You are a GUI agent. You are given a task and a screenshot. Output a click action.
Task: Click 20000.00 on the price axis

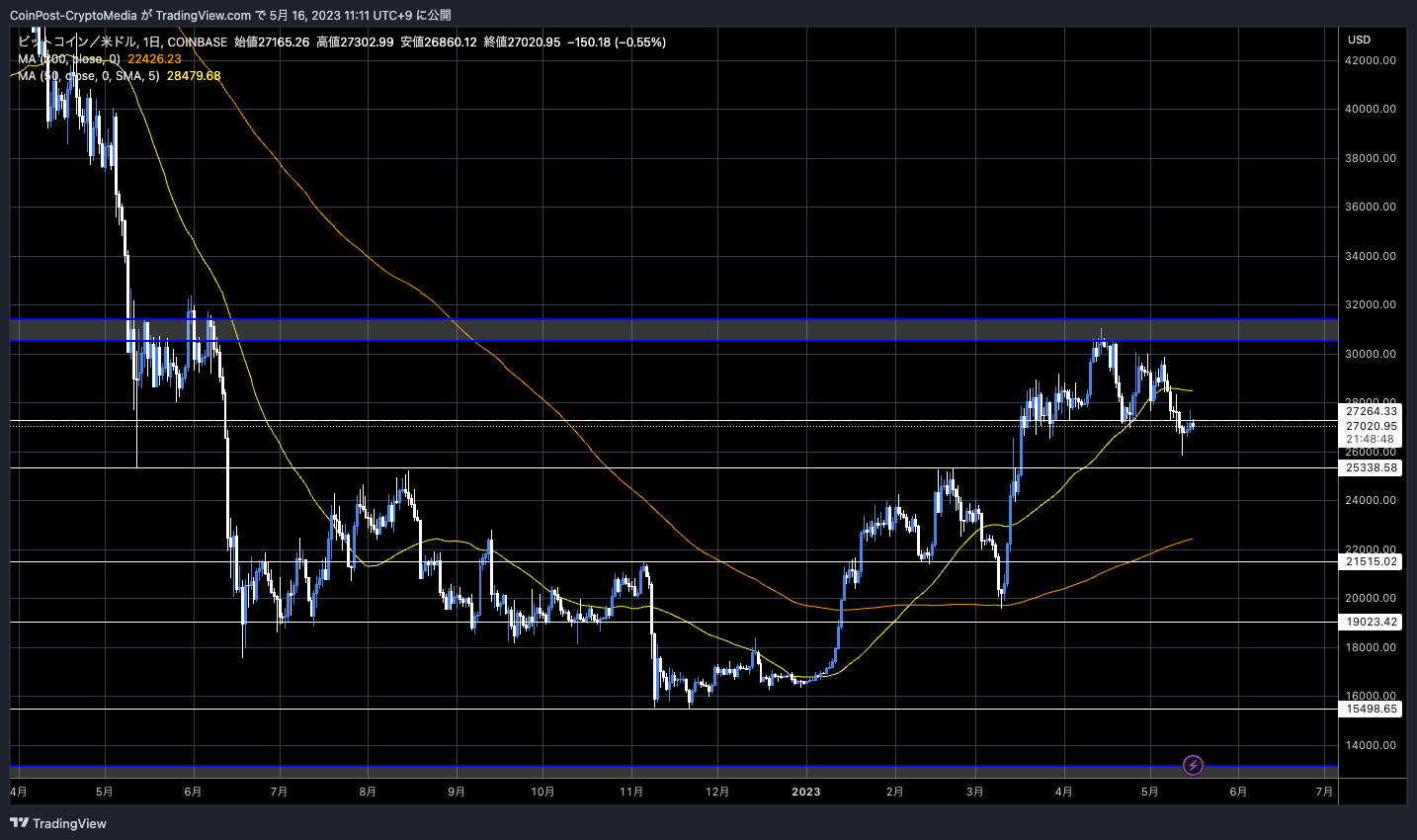point(1372,598)
